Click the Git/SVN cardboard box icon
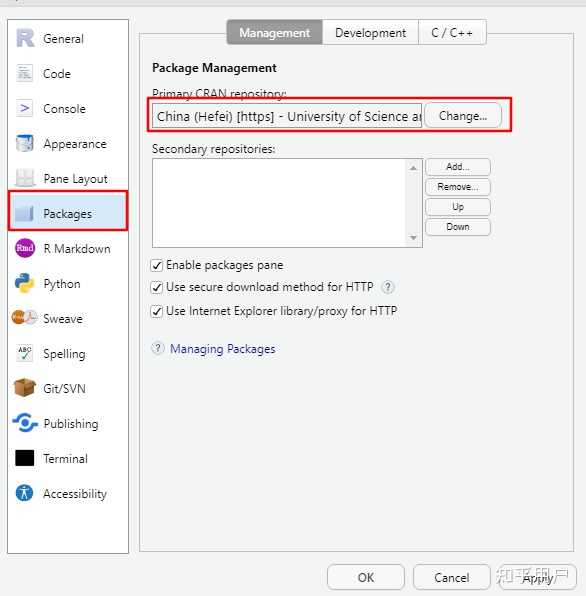The width and height of the screenshot is (586, 596). [x=25, y=388]
